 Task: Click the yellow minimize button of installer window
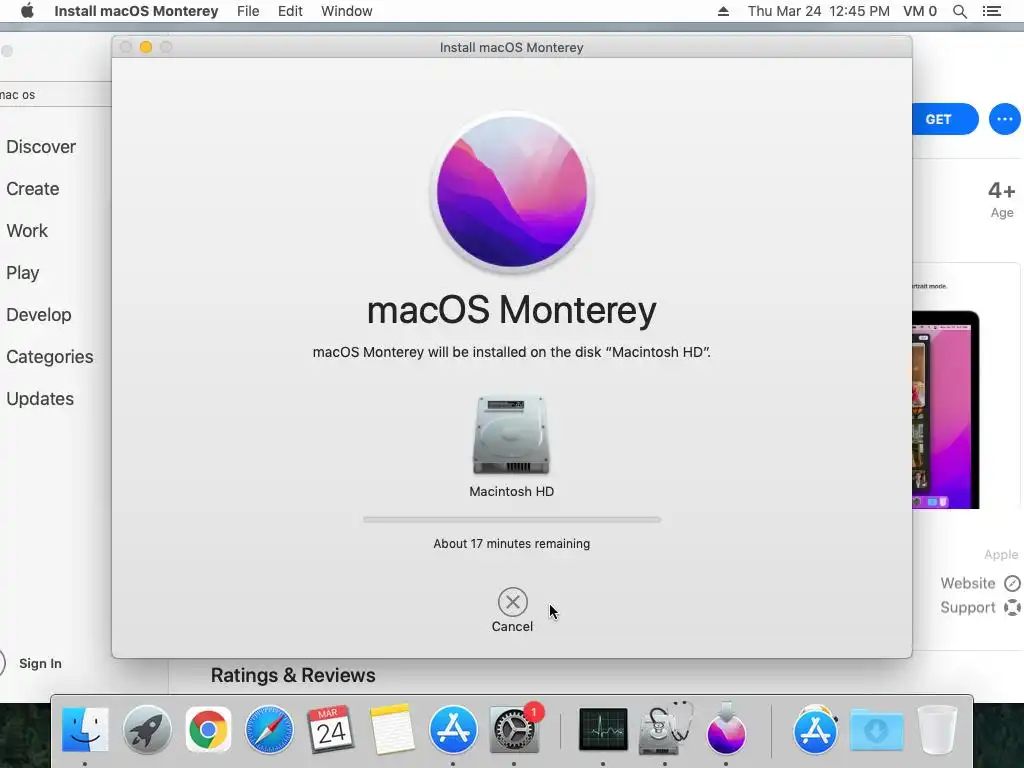[146, 47]
